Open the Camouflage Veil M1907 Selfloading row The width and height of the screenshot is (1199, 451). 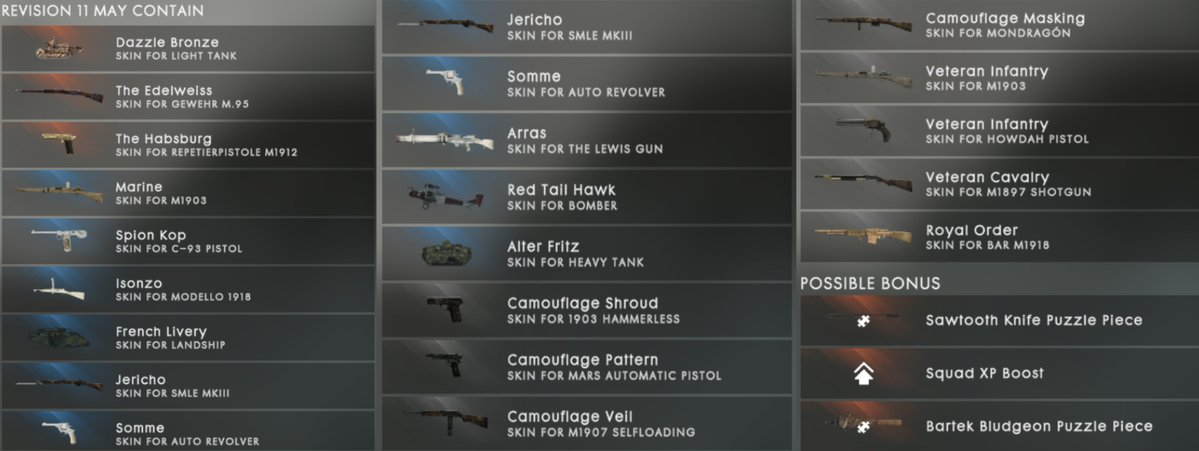587,423
